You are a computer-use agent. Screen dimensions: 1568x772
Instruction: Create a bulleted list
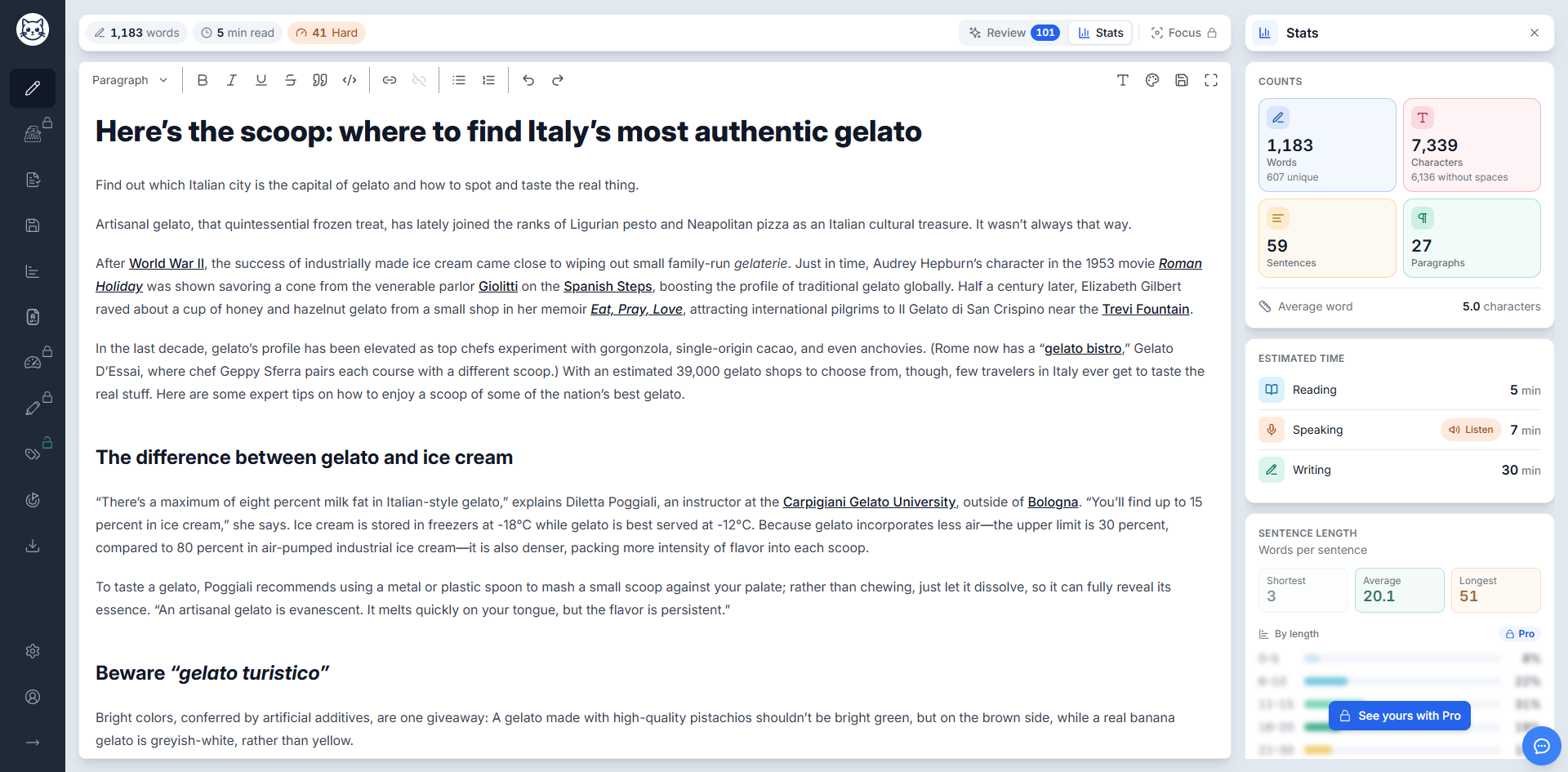tap(459, 80)
